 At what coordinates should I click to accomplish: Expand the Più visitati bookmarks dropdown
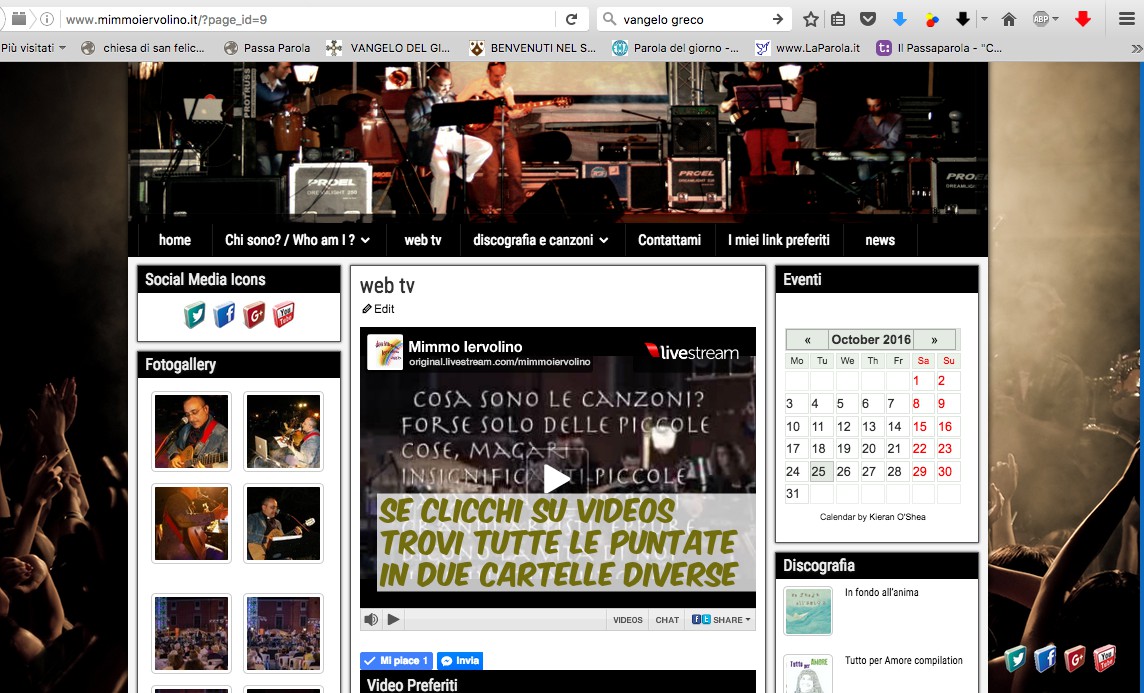[x=34, y=48]
